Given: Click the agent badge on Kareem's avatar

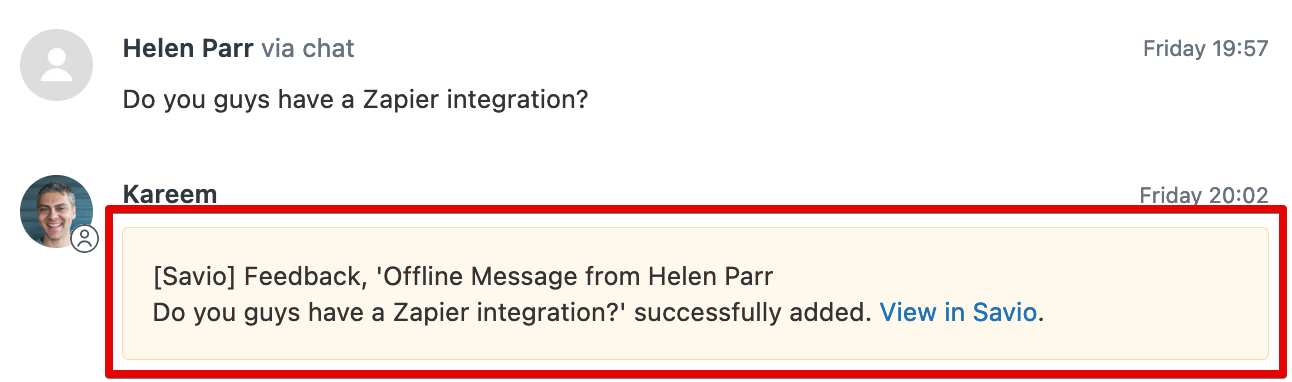Looking at the screenshot, I should (86, 239).
